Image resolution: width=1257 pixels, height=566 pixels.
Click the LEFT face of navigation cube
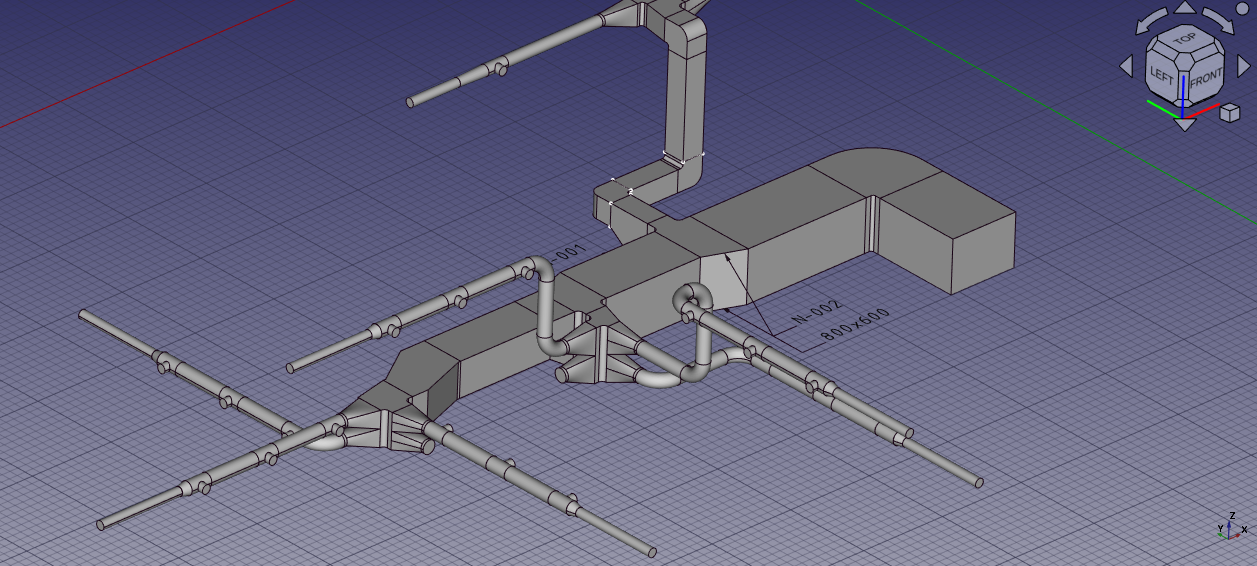click(x=1162, y=74)
